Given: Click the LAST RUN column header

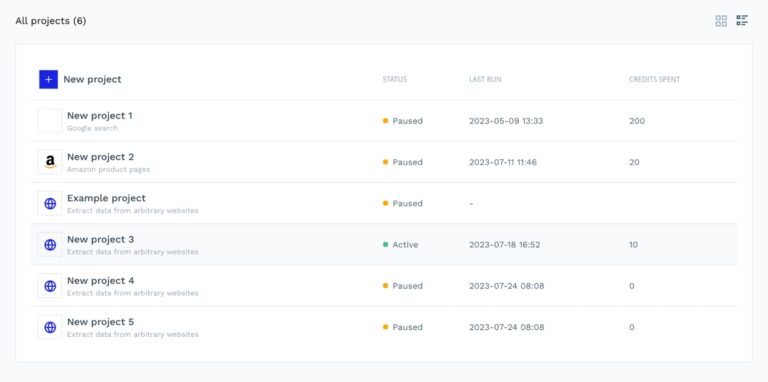Looking at the screenshot, I should pyautogui.click(x=485, y=79).
